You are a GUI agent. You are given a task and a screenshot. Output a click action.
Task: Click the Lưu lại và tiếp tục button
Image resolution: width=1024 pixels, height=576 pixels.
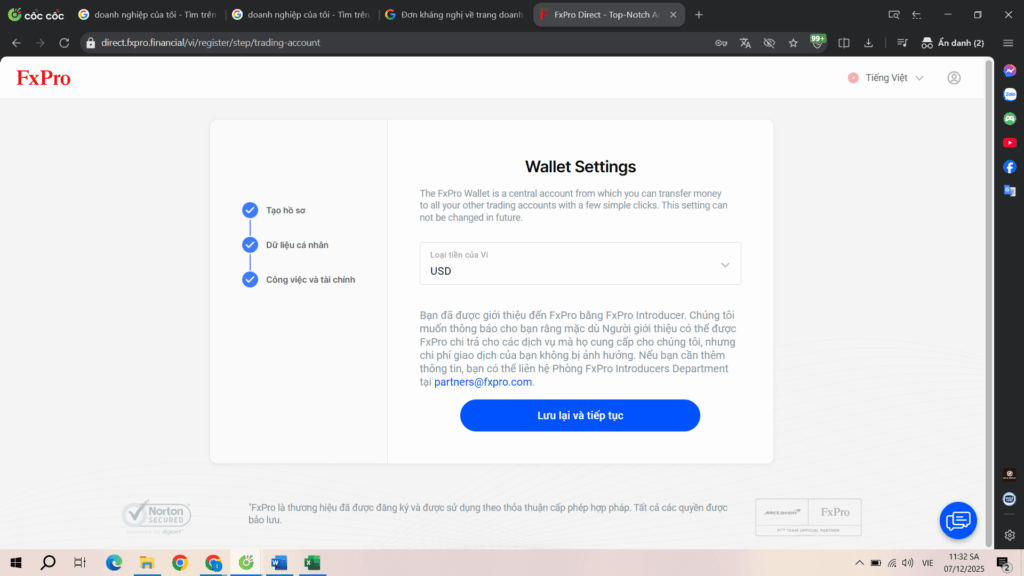point(580,415)
